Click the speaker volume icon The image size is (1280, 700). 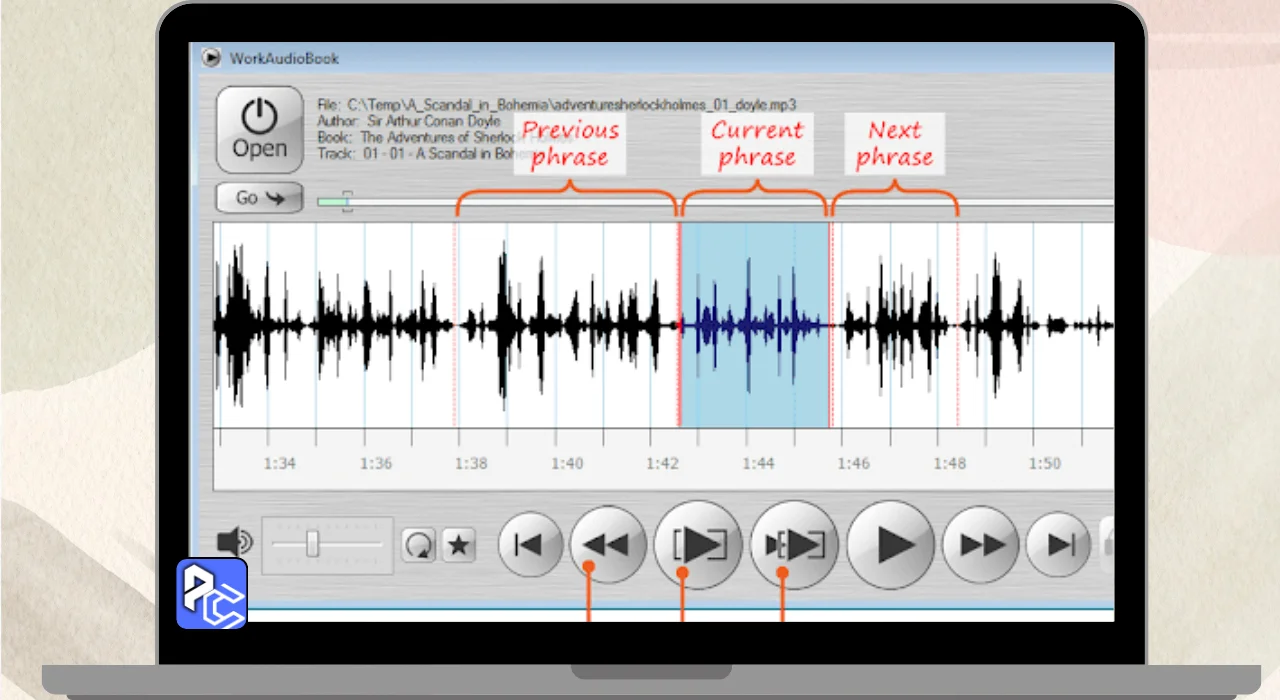(x=234, y=543)
